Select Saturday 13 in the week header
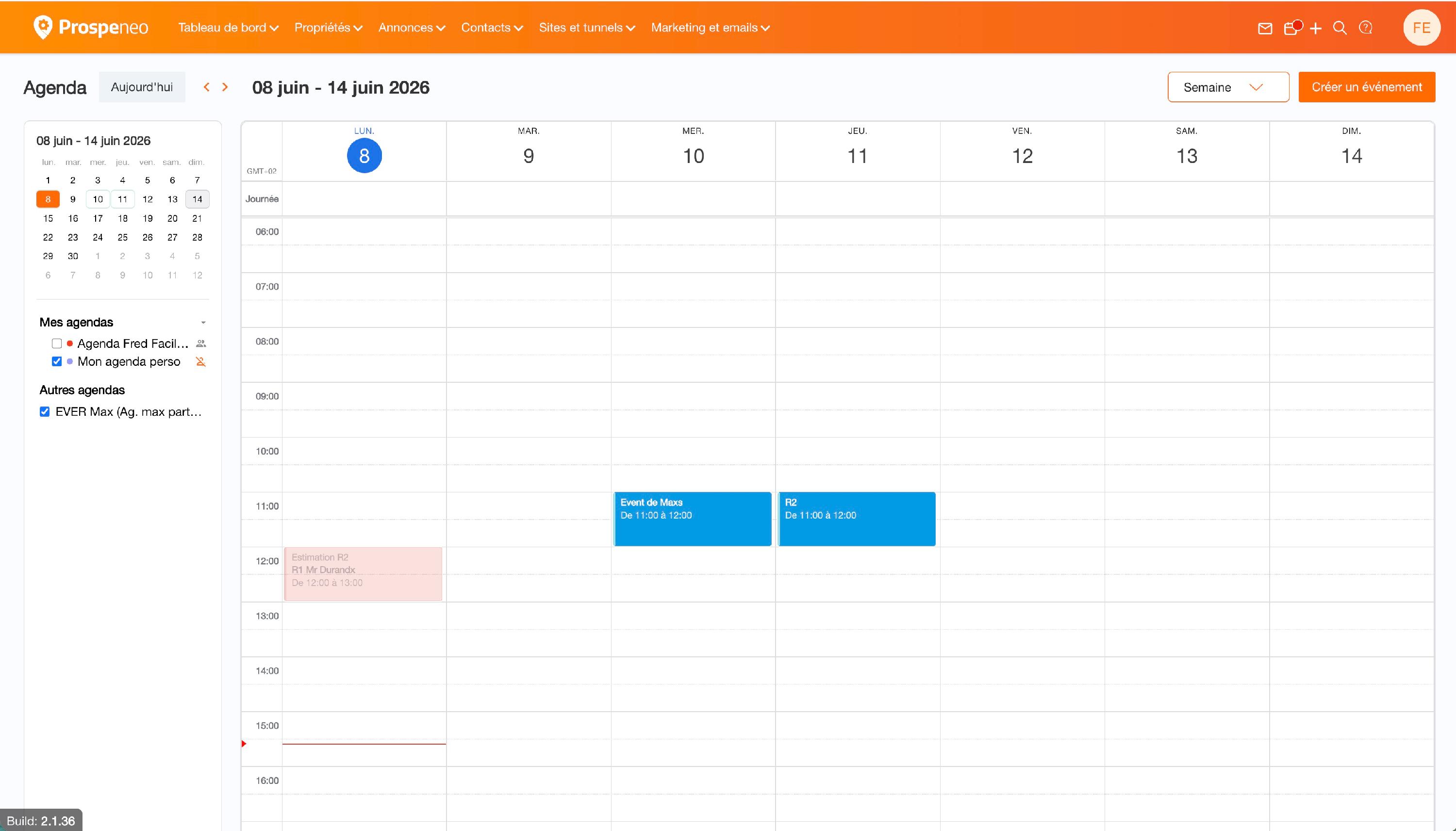 tap(1187, 155)
